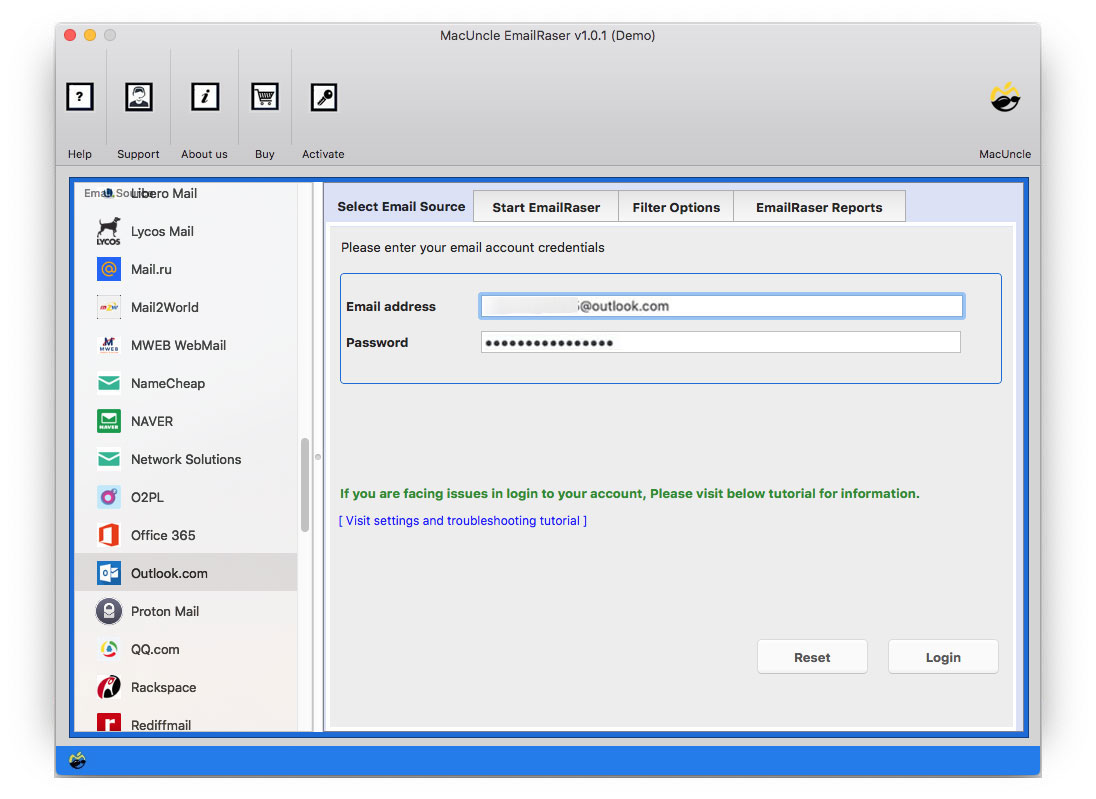
Task: Select the MWEB WebMail icon
Action: pyautogui.click(x=108, y=345)
